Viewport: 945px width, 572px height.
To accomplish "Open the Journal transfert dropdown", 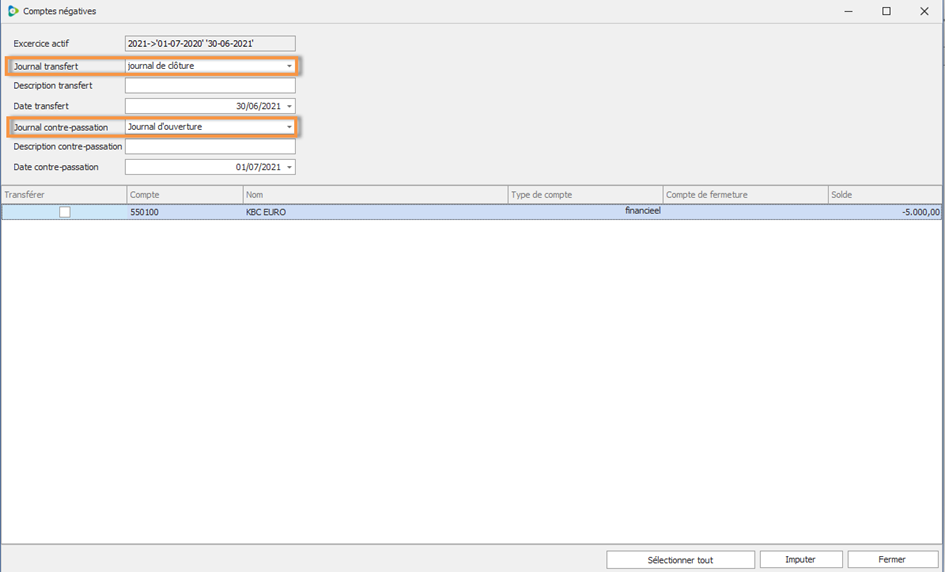I will (x=289, y=66).
